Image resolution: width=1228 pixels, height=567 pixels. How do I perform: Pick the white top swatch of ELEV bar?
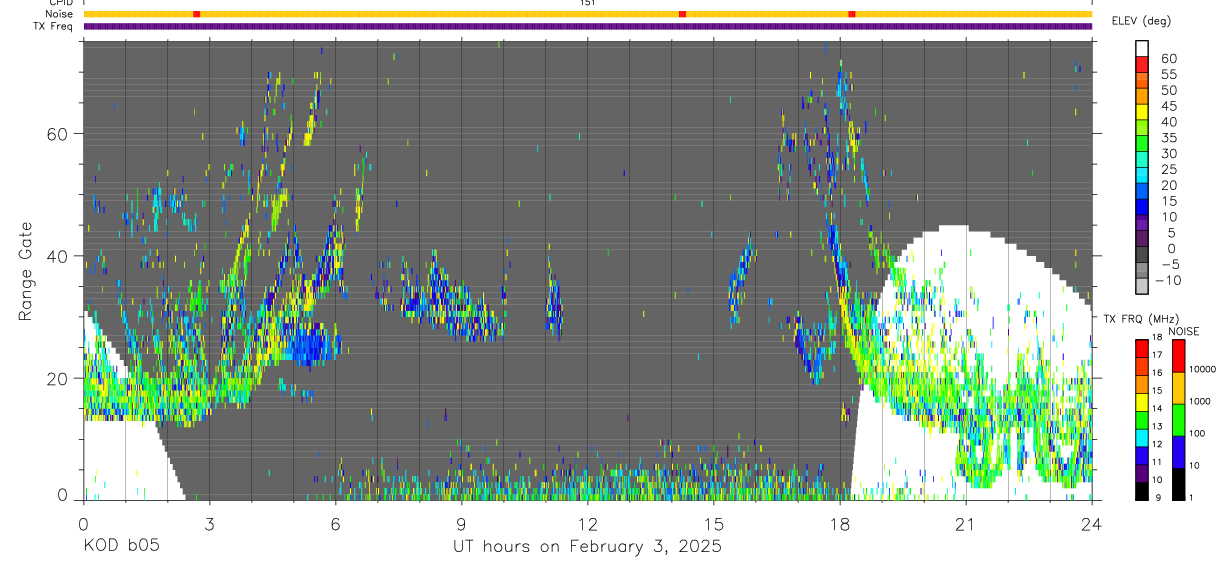click(1142, 47)
